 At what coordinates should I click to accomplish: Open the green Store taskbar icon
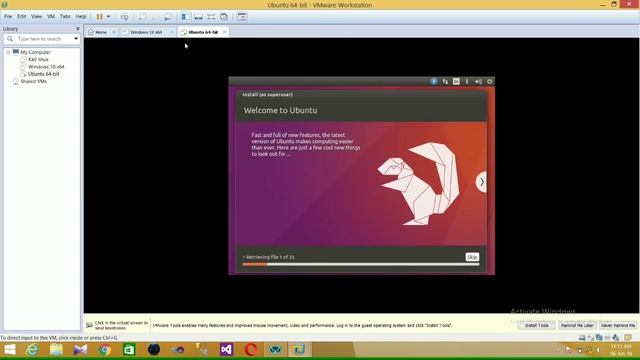point(129,350)
